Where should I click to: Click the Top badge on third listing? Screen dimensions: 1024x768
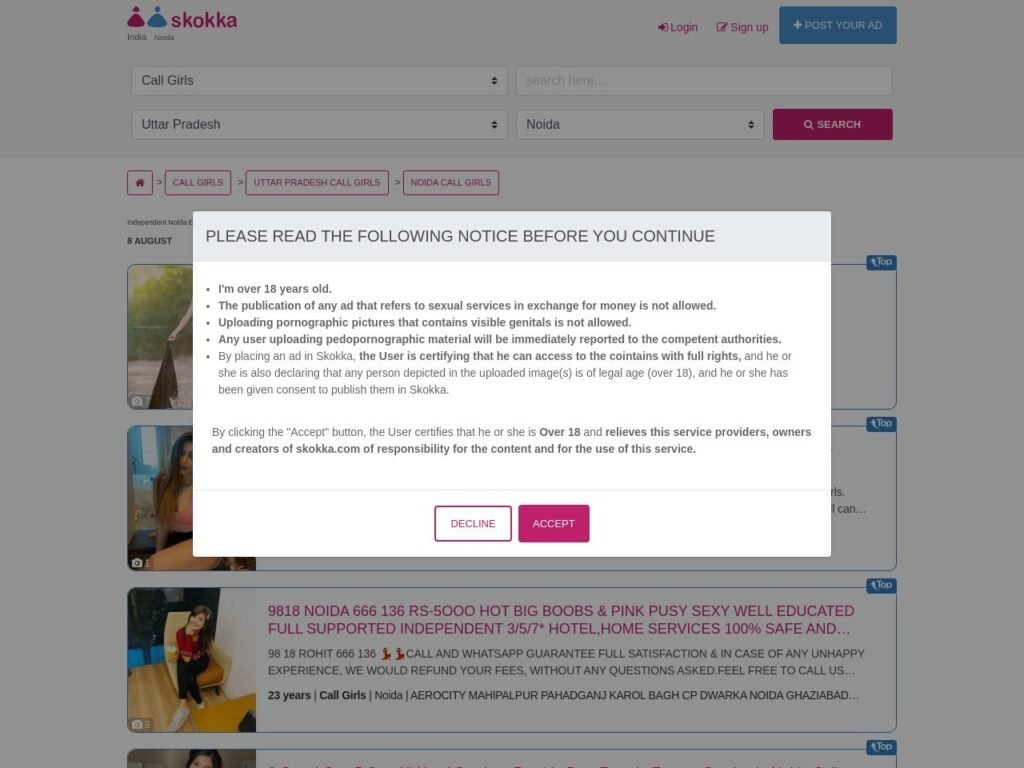pyautogui.click(x=881, y=585)
